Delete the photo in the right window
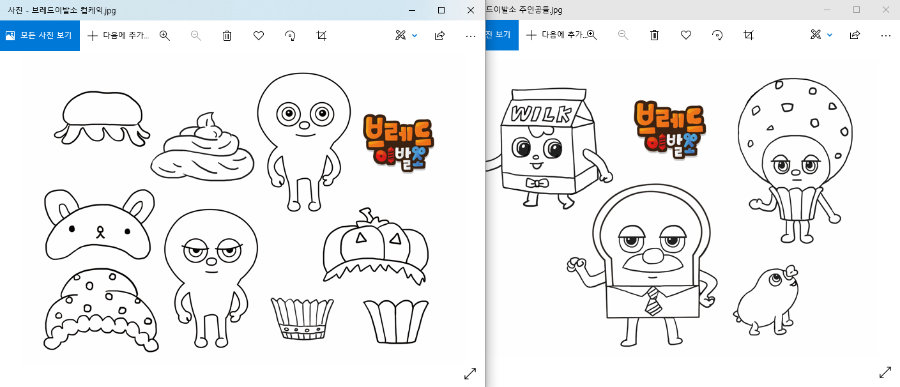900x387 pixels. click(x=654, y=35)
